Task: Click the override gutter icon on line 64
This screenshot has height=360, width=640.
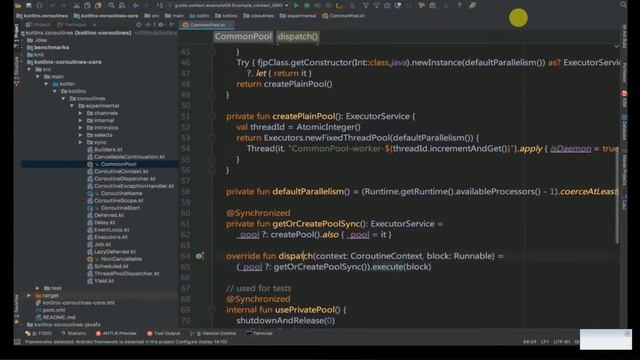Action: (x=199, y=256)
